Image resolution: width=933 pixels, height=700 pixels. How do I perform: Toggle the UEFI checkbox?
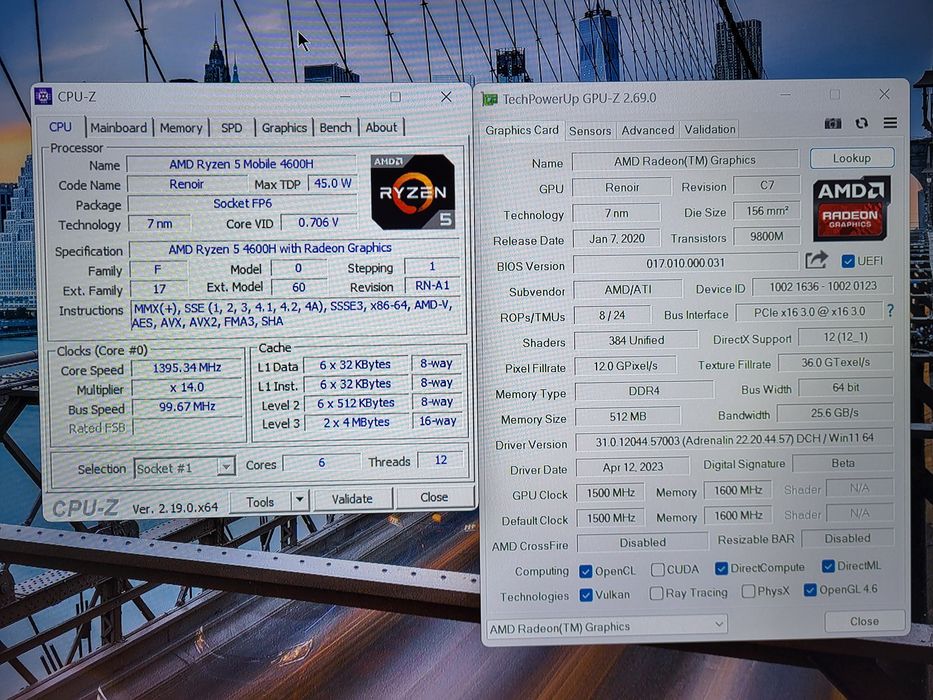pos(848,261)
